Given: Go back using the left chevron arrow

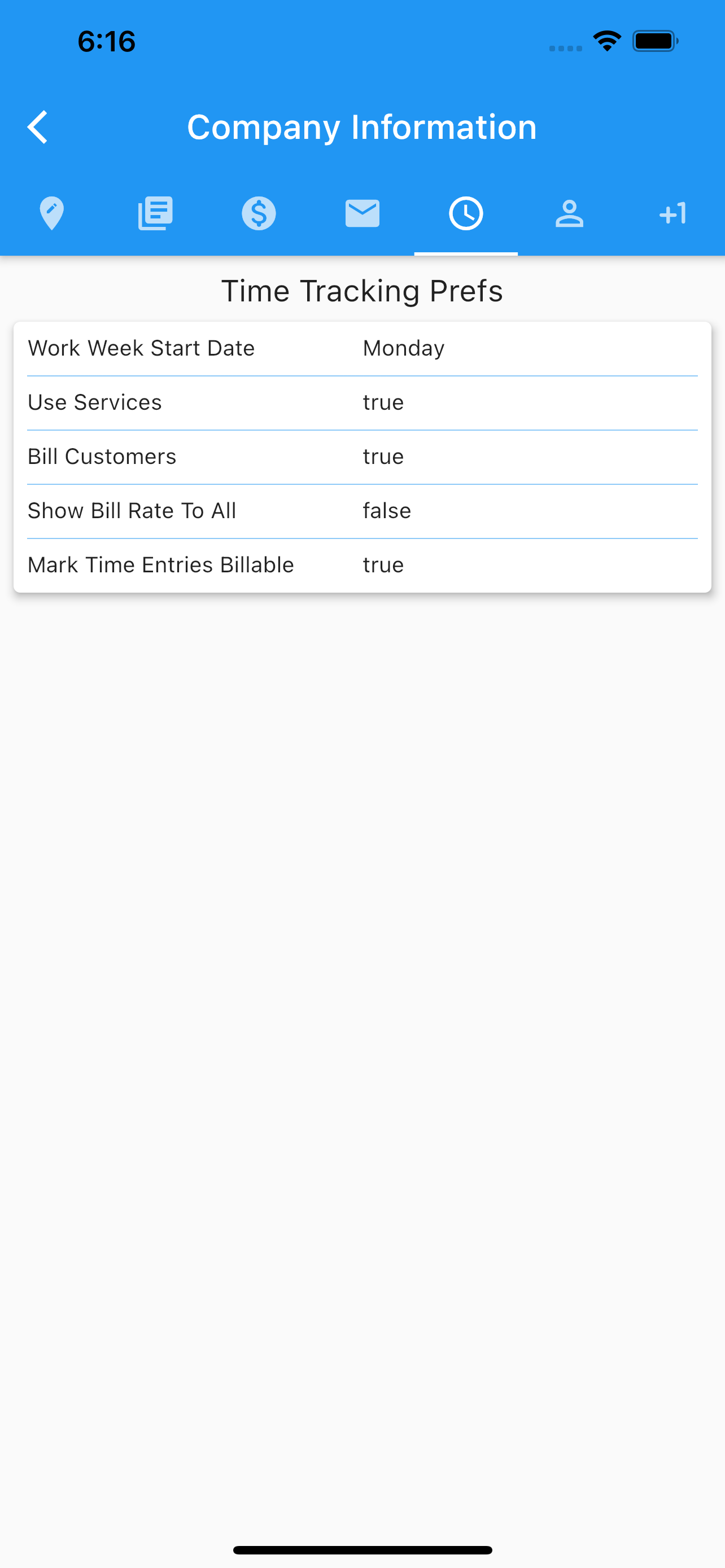Looking at the screenshot, I should (37, 127).
